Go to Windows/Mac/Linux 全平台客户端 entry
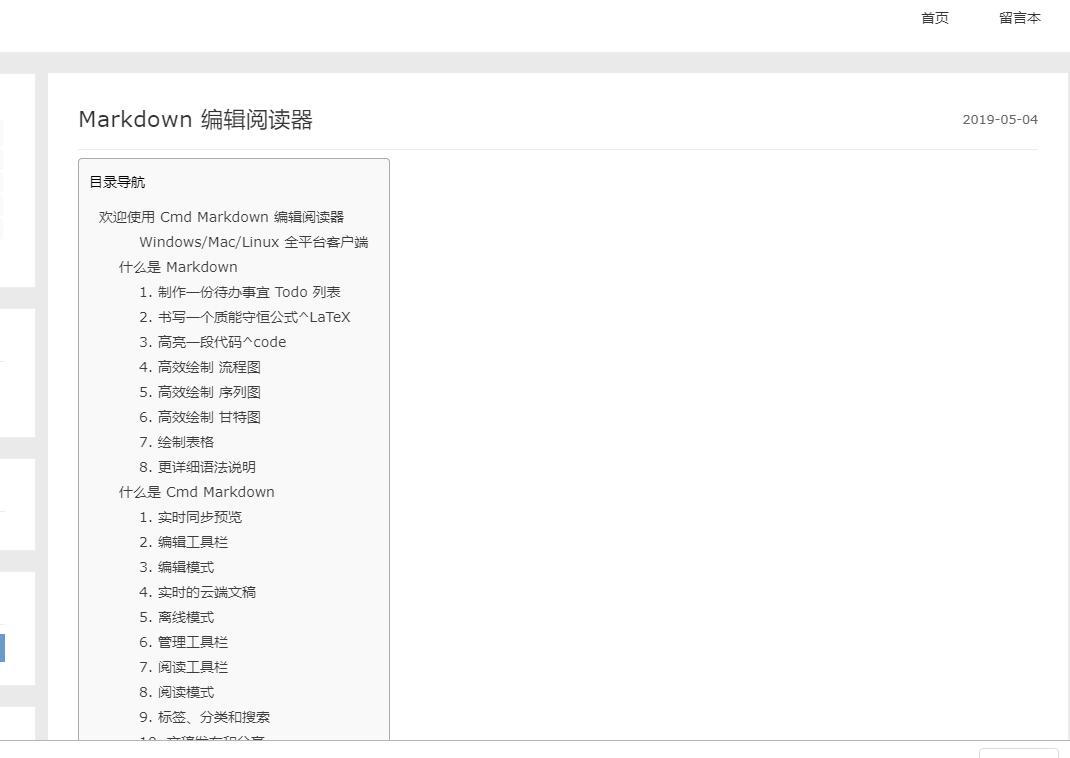 point(253,242)
